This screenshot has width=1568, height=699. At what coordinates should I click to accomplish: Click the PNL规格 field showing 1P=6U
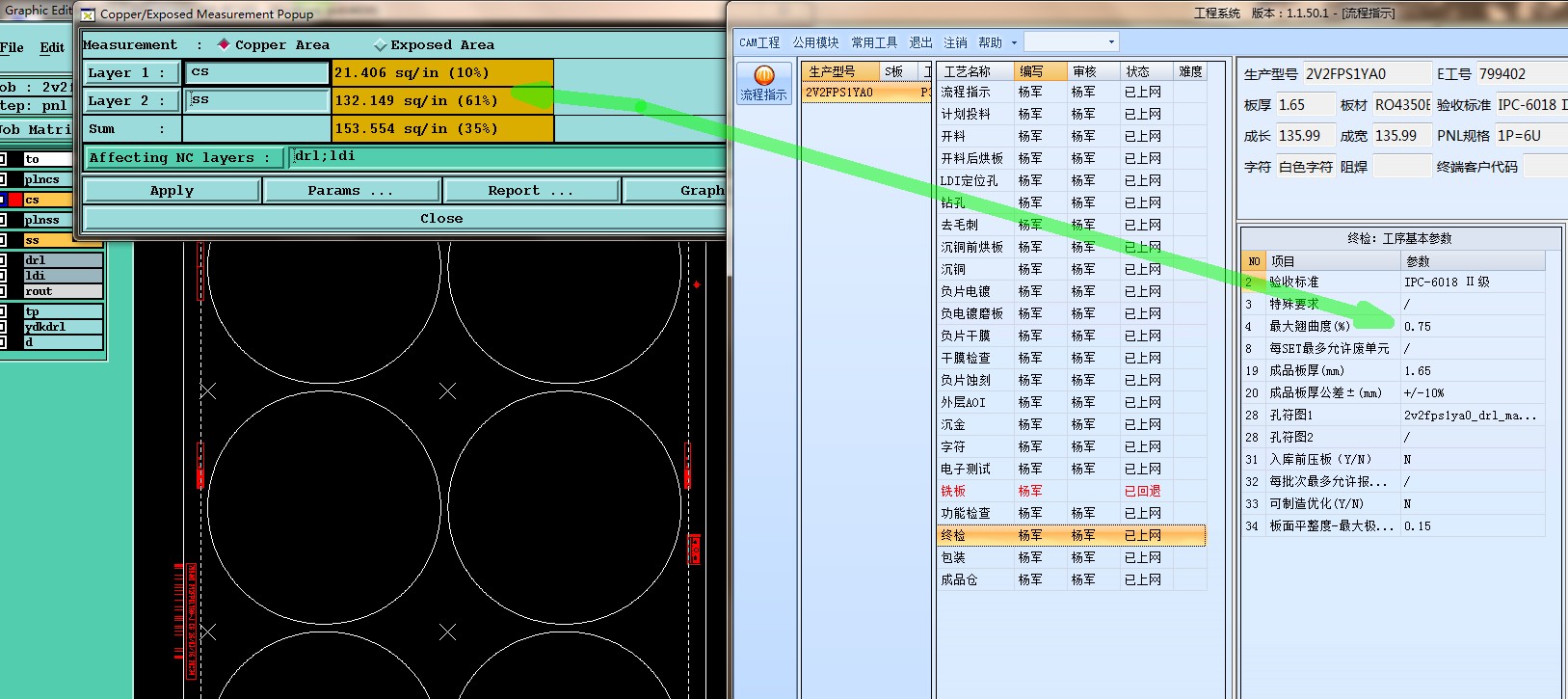(1530, 136)
